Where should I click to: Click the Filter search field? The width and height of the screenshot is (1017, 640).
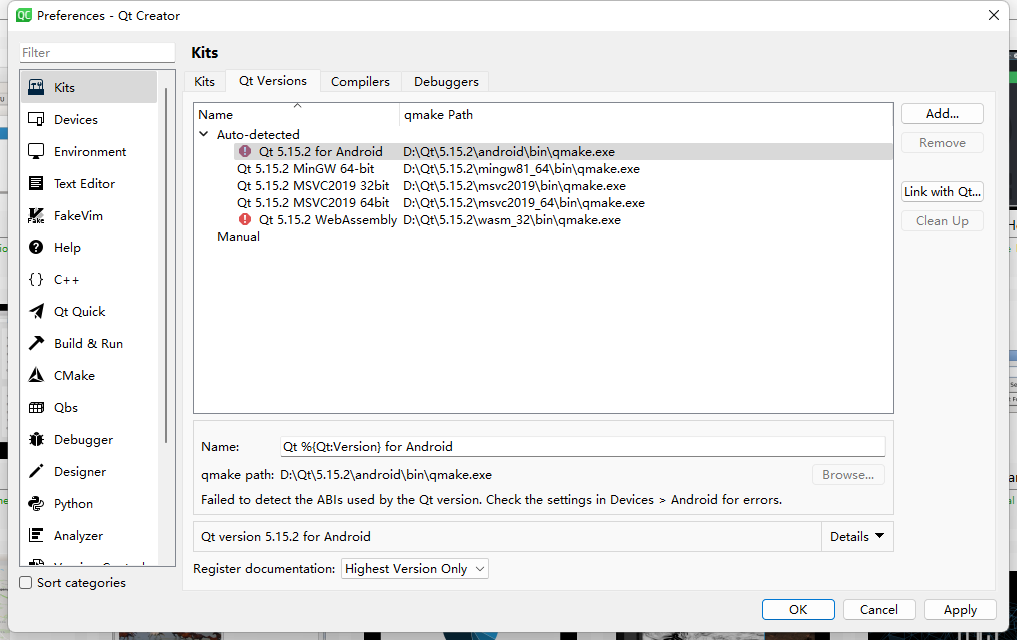[97, 53]
